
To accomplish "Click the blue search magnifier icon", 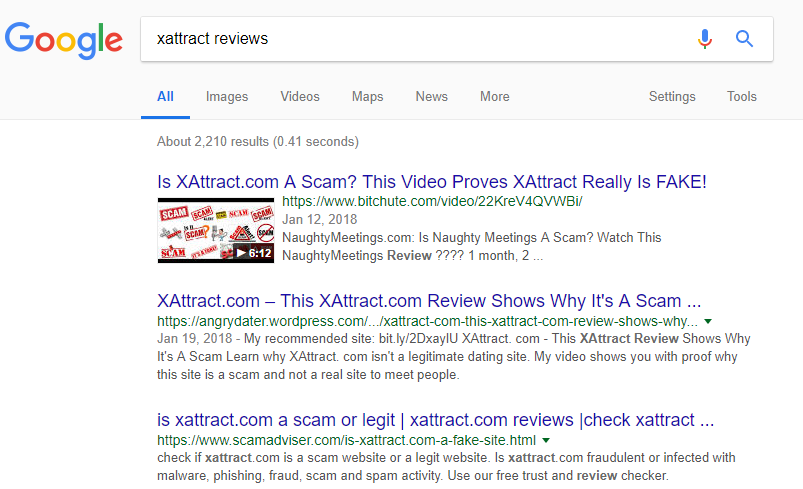I will coord(744,38).
